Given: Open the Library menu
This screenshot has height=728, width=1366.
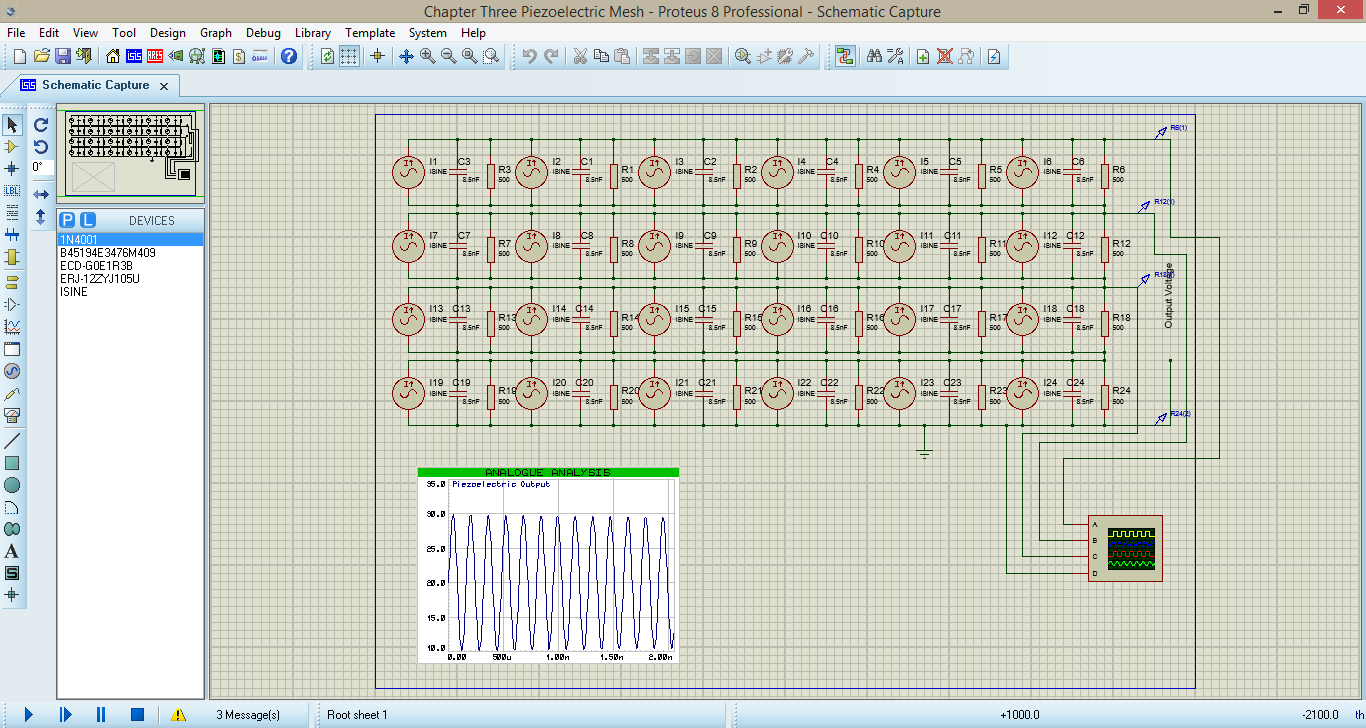Looking at the screenshot, I should [313, 32].
